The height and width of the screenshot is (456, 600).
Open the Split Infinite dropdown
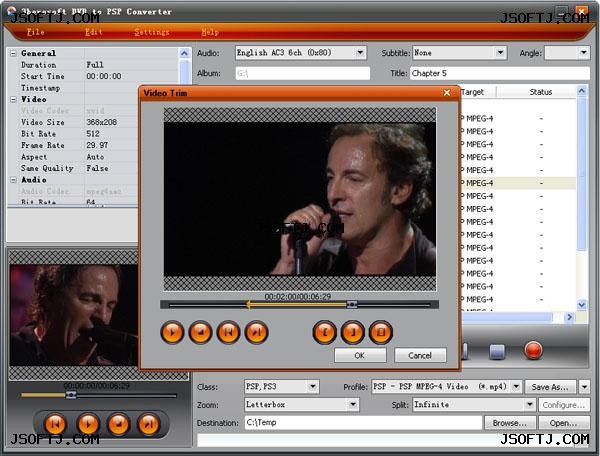click(530, 404)
